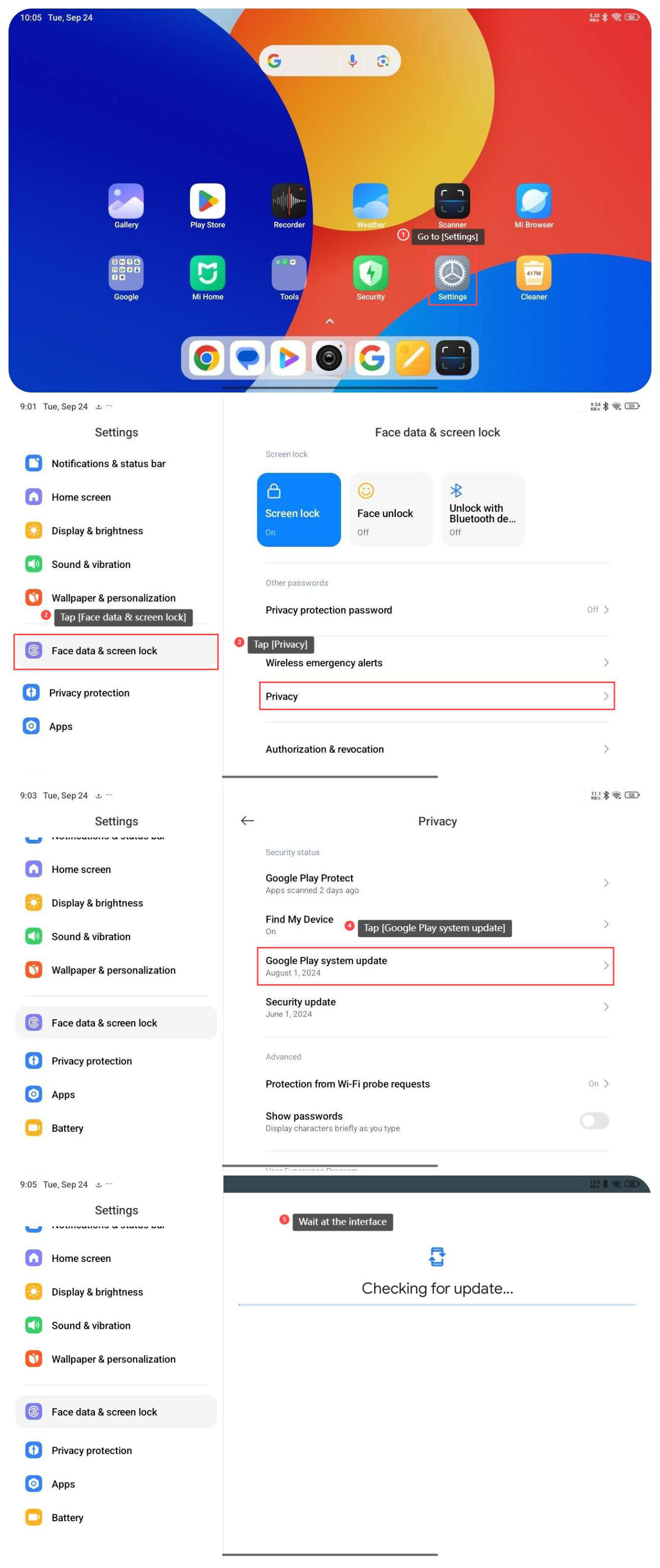Select the Screen lock tile
The width and height of the screenshot is (660, 1568).
click(299, 510)
